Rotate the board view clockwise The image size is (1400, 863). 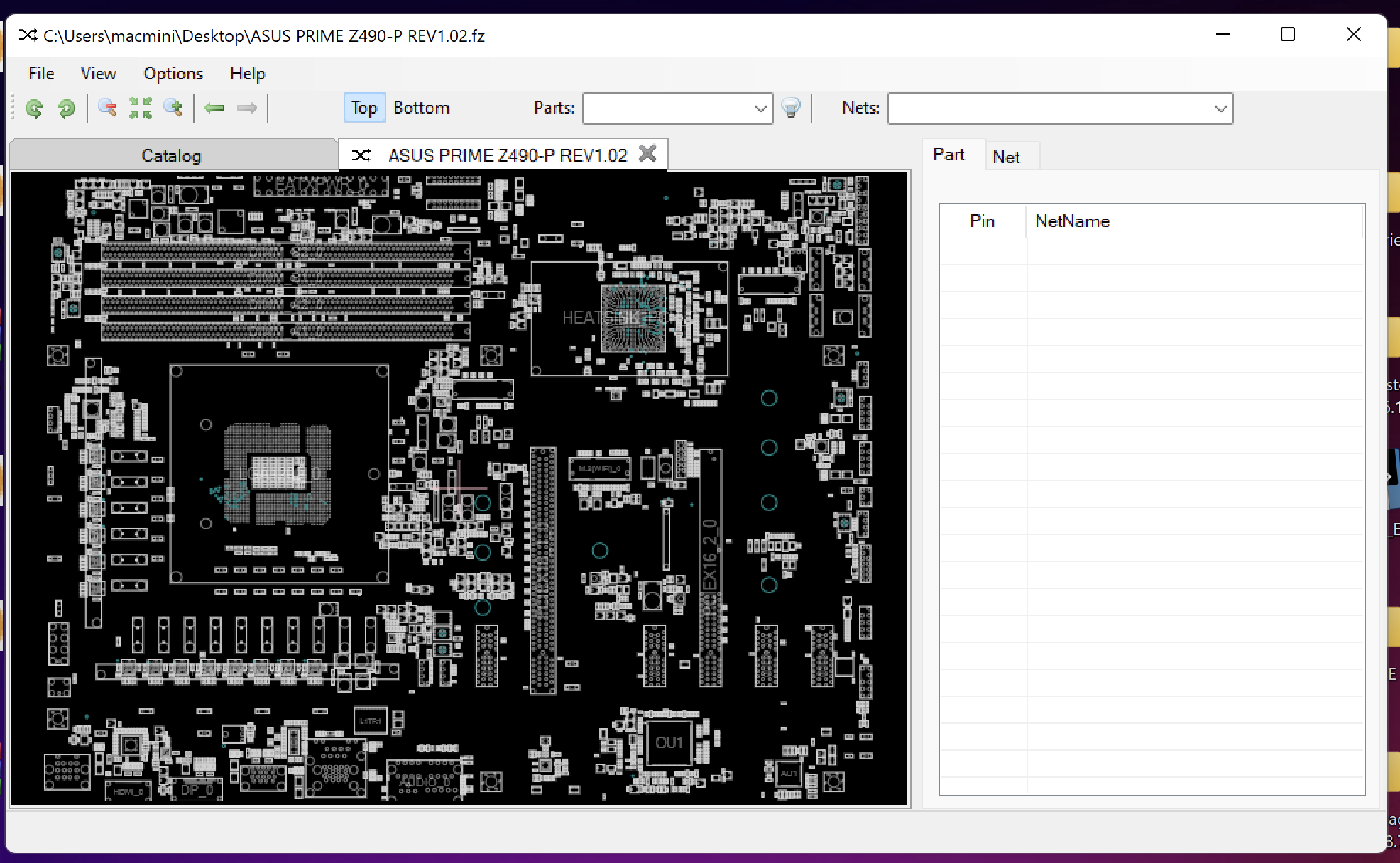pyautogui.click(x=66, y=108)
